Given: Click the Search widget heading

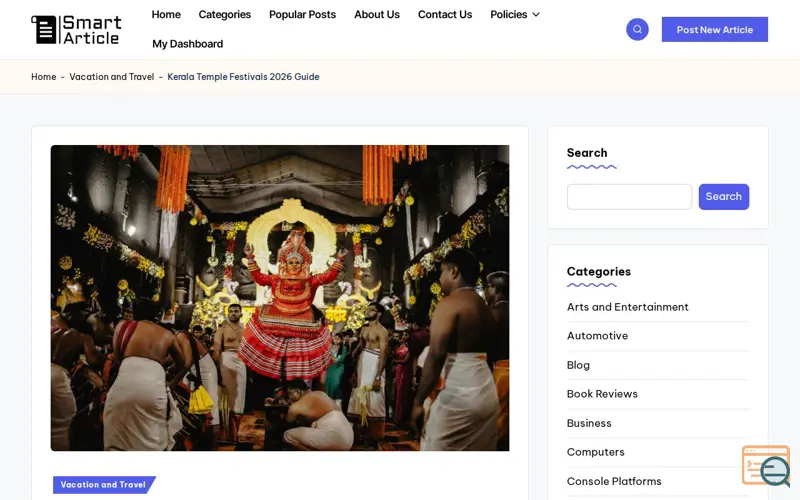Looking at the screenshot, I should tap(587, 153).
